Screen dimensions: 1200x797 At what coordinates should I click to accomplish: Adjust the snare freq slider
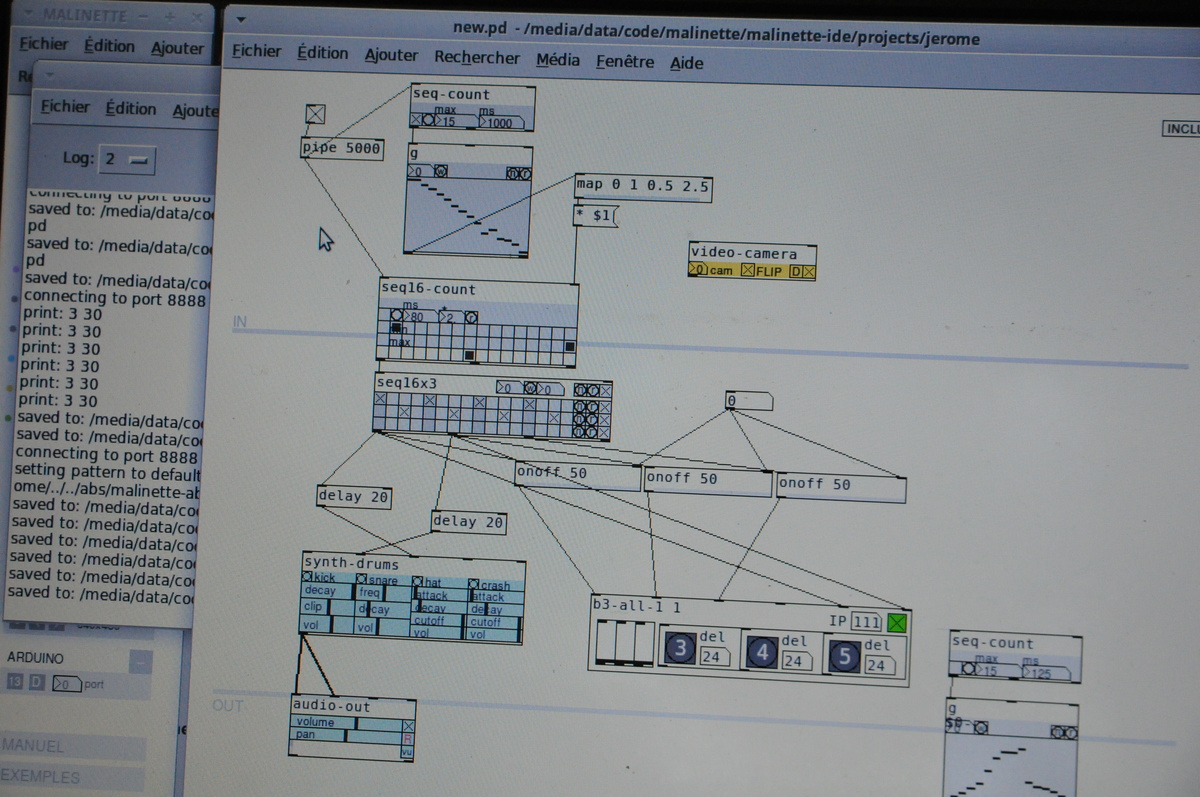click(x=383, y=593)
